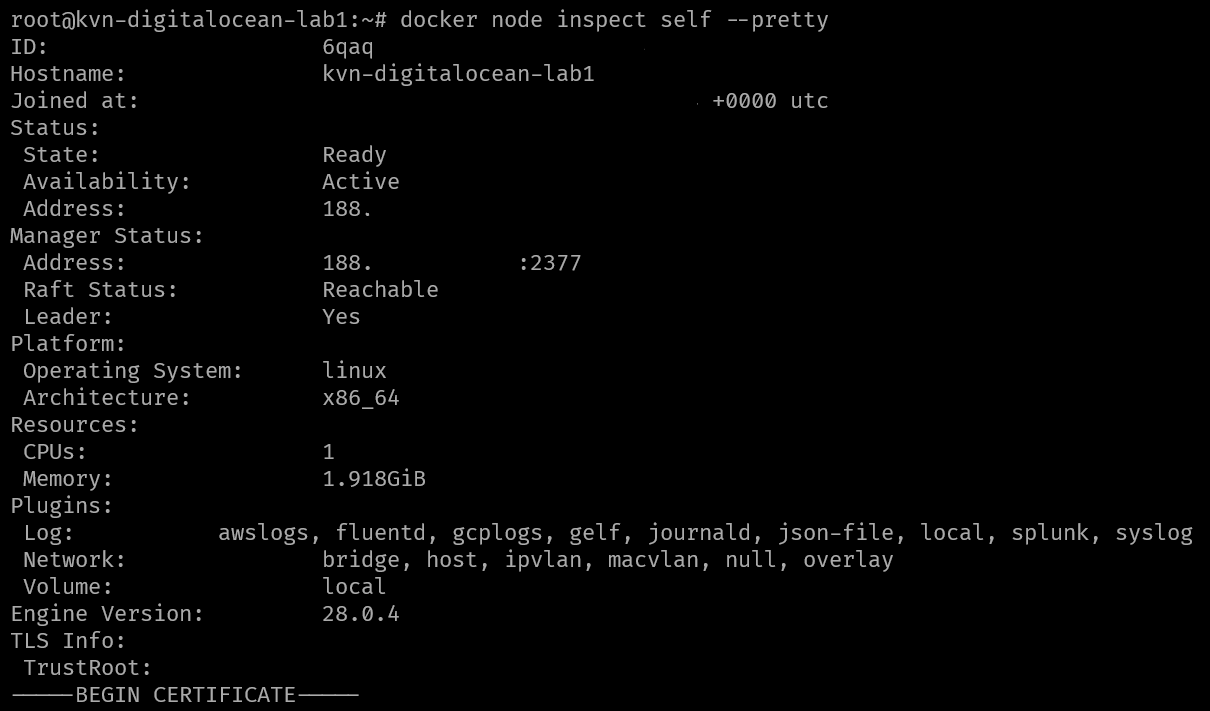The image size is (1210, 711).
Task: Click the :2377 port in manager address
Action: pos(550,263)
